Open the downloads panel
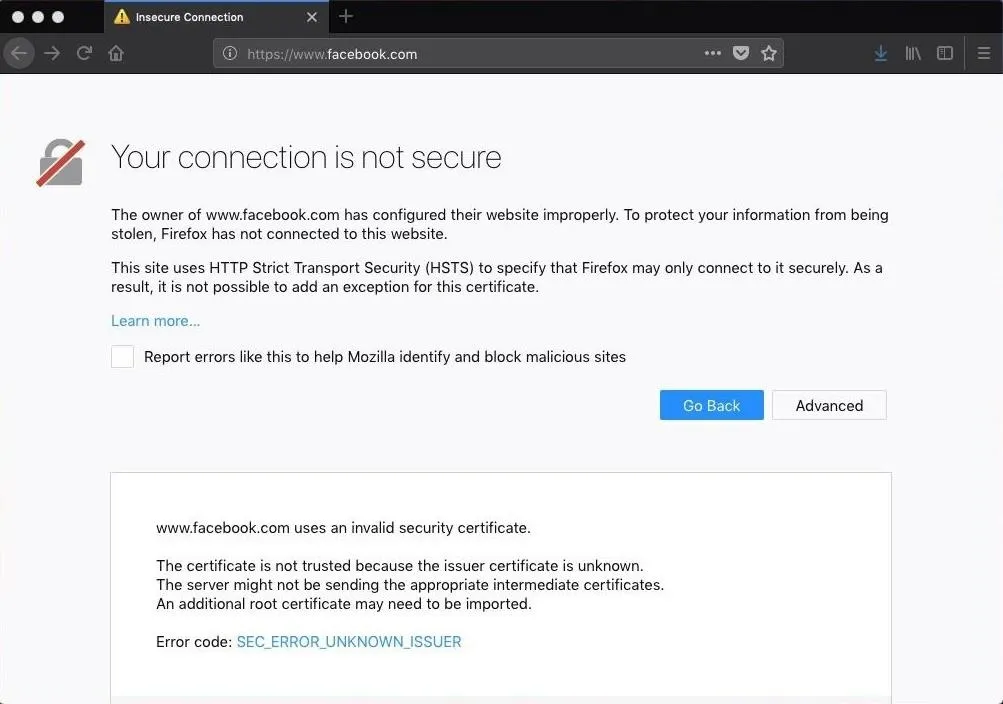 pyautogui.click(x=881, y=53)
